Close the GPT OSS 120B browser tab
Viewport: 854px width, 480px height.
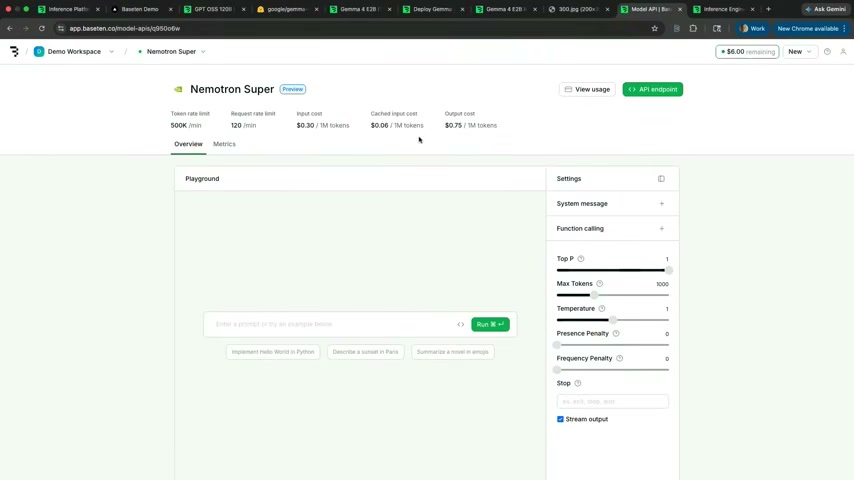click(243, 9)
